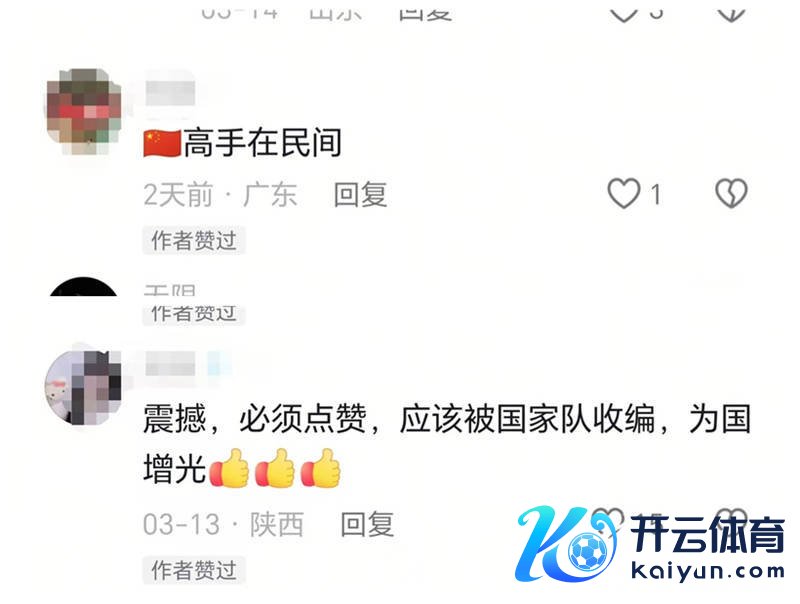Click the first thumbs-up emoji after 增光

click(229, 468)
